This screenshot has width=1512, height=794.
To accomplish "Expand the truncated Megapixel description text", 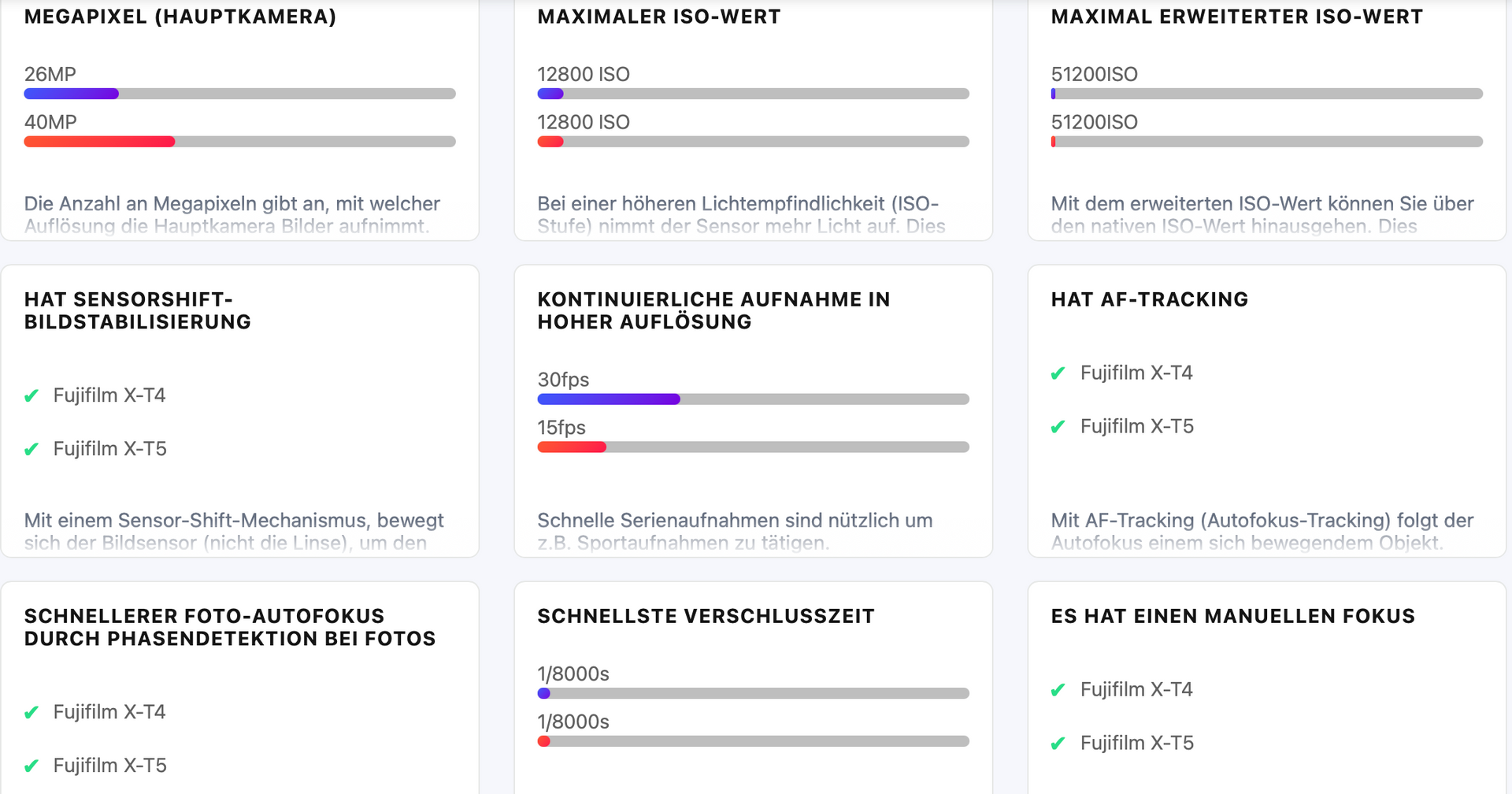I will point(232,214).
